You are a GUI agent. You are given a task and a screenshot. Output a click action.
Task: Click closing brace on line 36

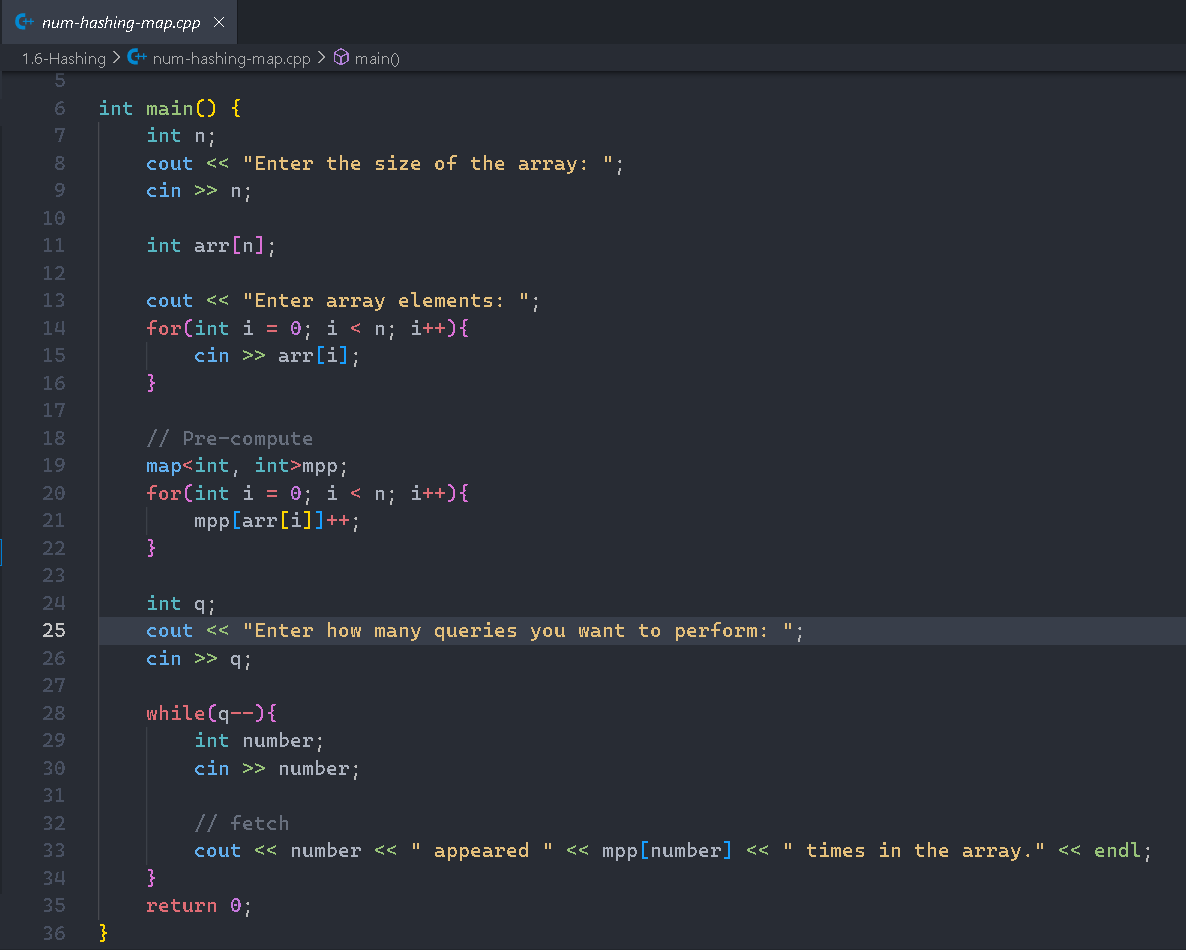coord(104,933)
